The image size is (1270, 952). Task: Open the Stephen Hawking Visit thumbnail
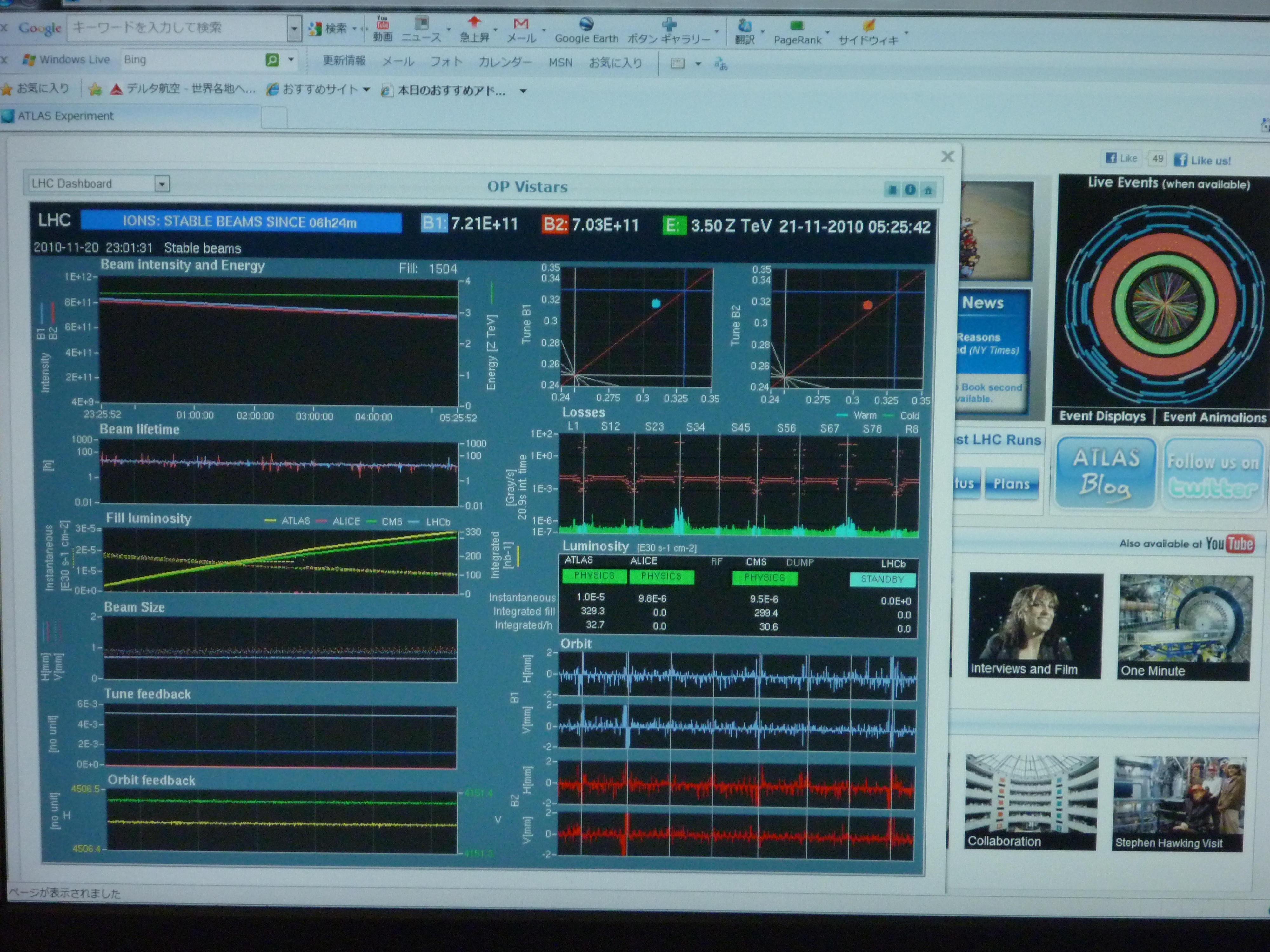click(x=1179, y=804)
